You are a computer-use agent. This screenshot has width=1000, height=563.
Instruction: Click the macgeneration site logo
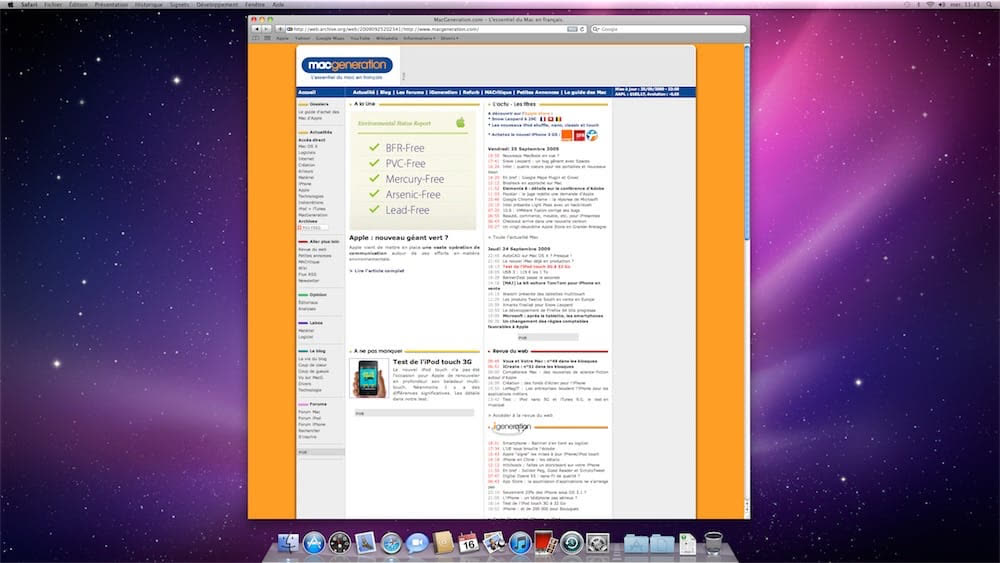347,65
